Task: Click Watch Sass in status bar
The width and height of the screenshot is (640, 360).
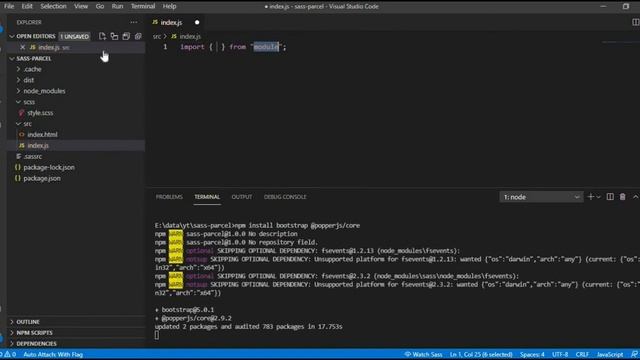Action: tap(423, 354)
